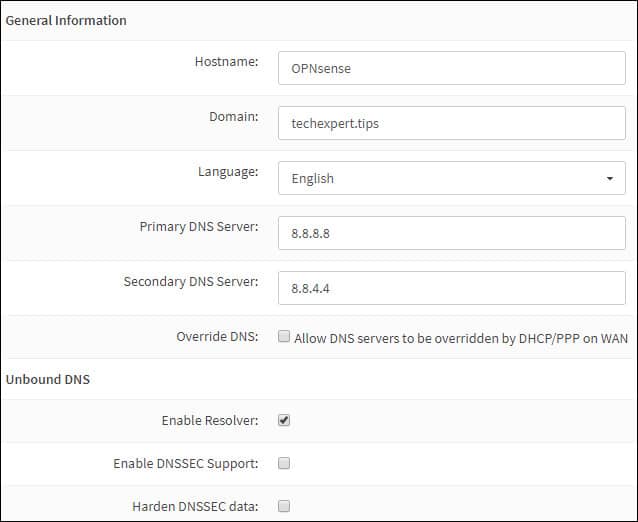
Task: Click the 'Secondary DNS Server:' label
Action: point(191,282)
